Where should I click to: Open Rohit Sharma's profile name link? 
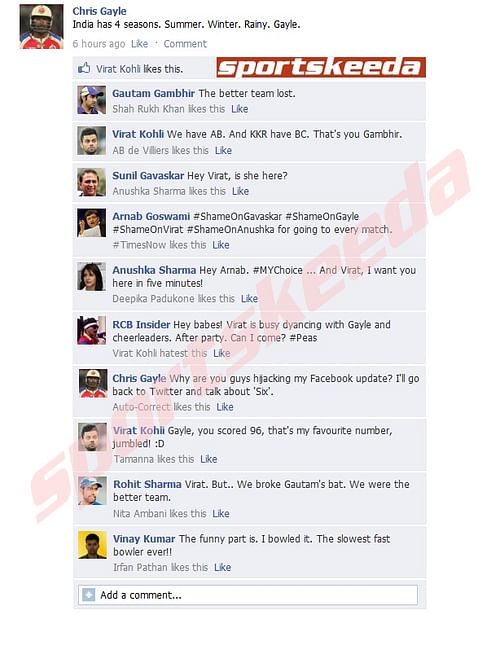click(x=147, y=484)
